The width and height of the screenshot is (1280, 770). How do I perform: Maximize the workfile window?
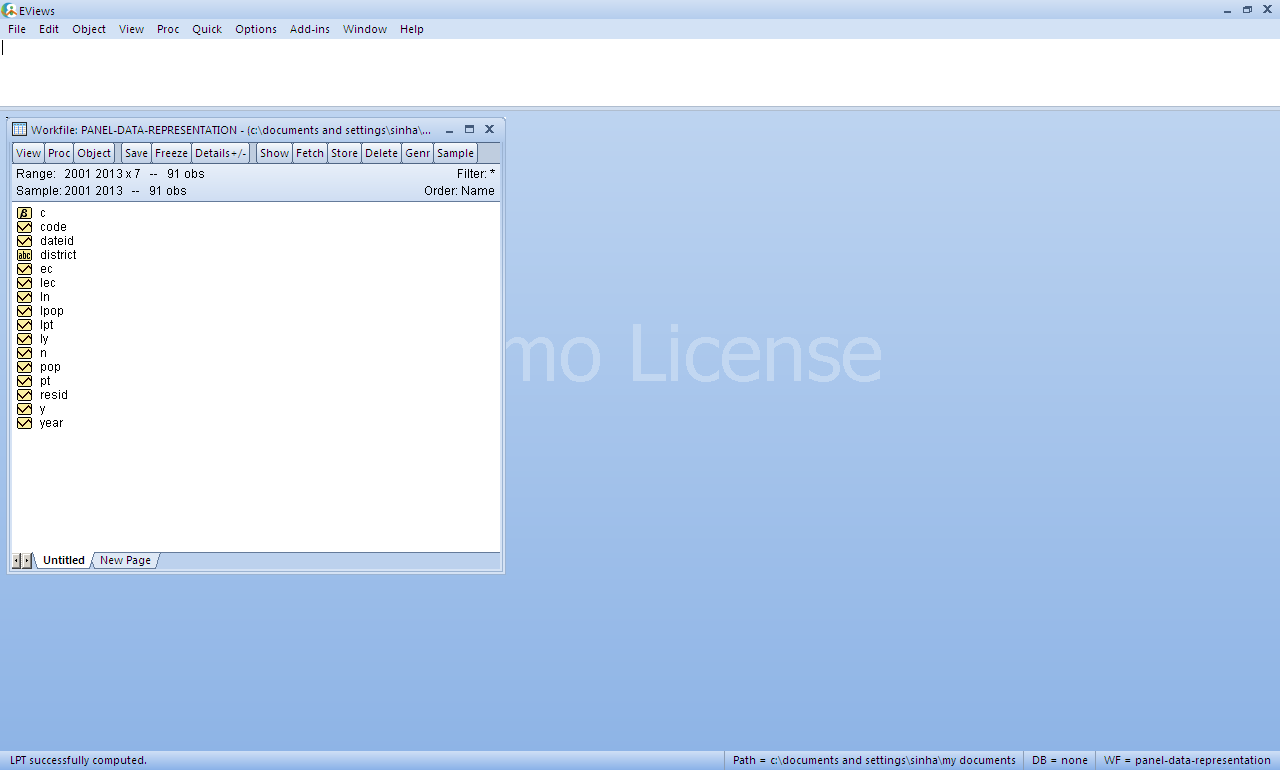[x=469, y=129]
